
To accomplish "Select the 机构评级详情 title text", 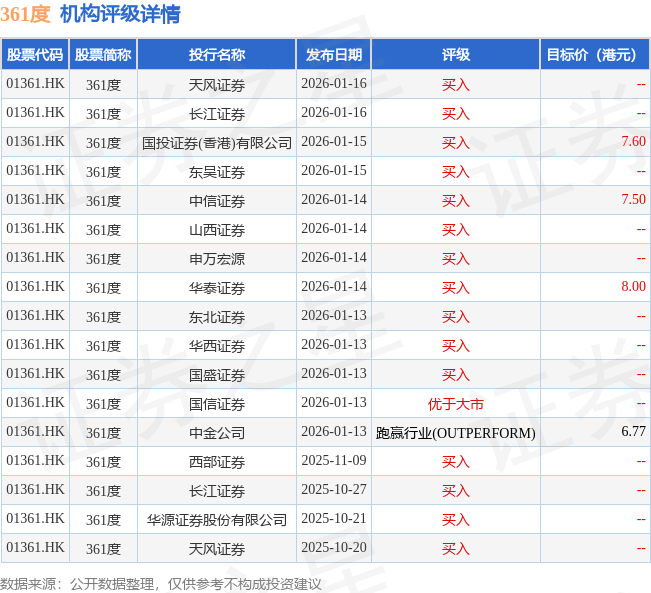I will click(120, 14).
